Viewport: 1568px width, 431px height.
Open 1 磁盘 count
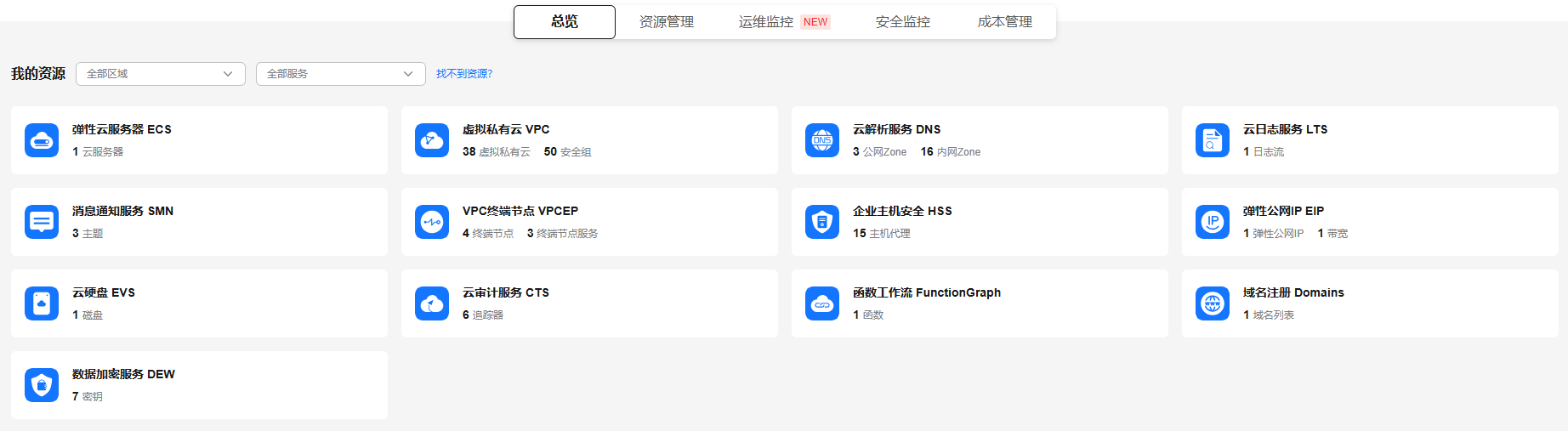coord(88,315)
